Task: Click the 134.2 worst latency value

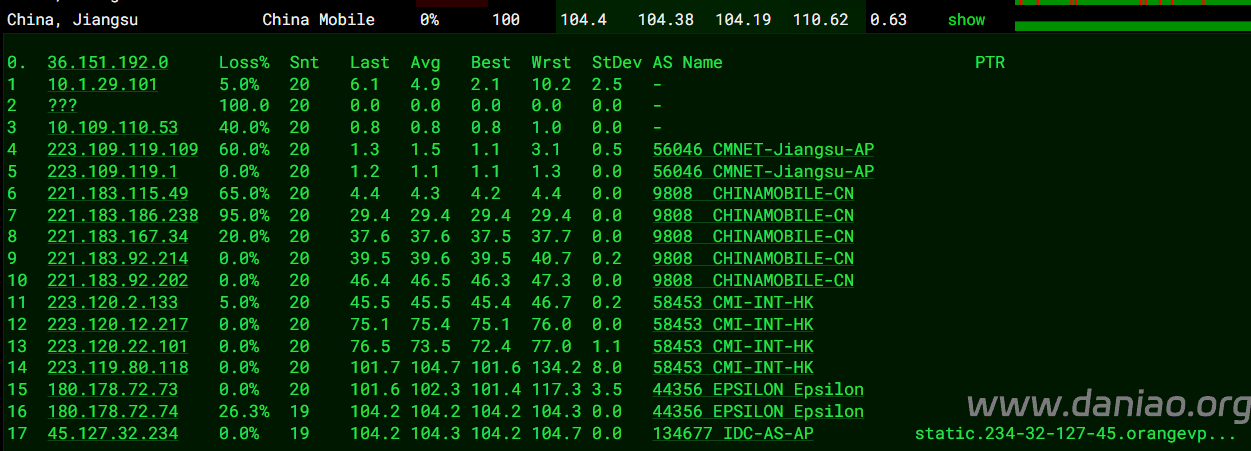Action: (557, 368)
